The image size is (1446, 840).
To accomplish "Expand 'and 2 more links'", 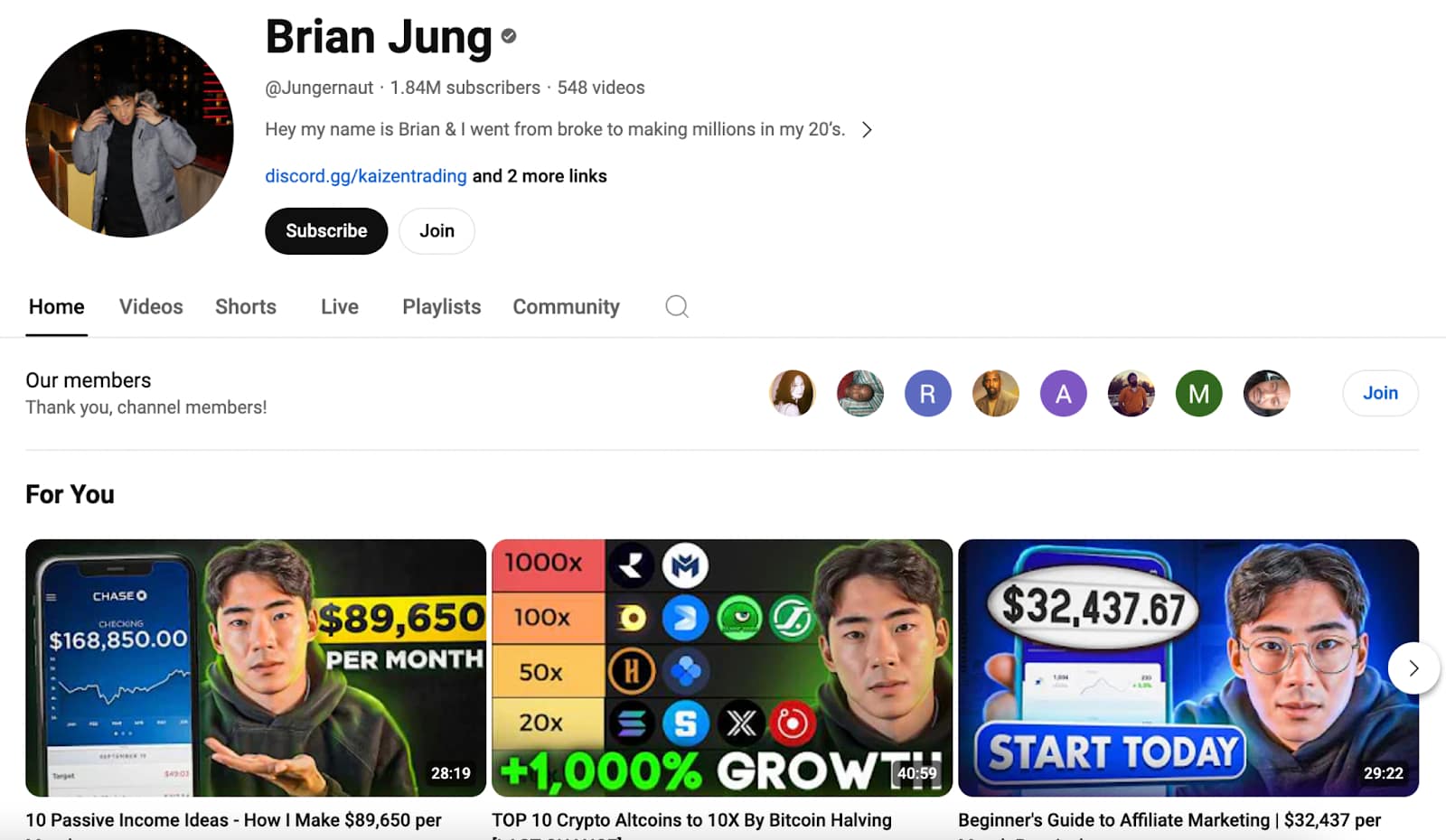I will point(540,176).
